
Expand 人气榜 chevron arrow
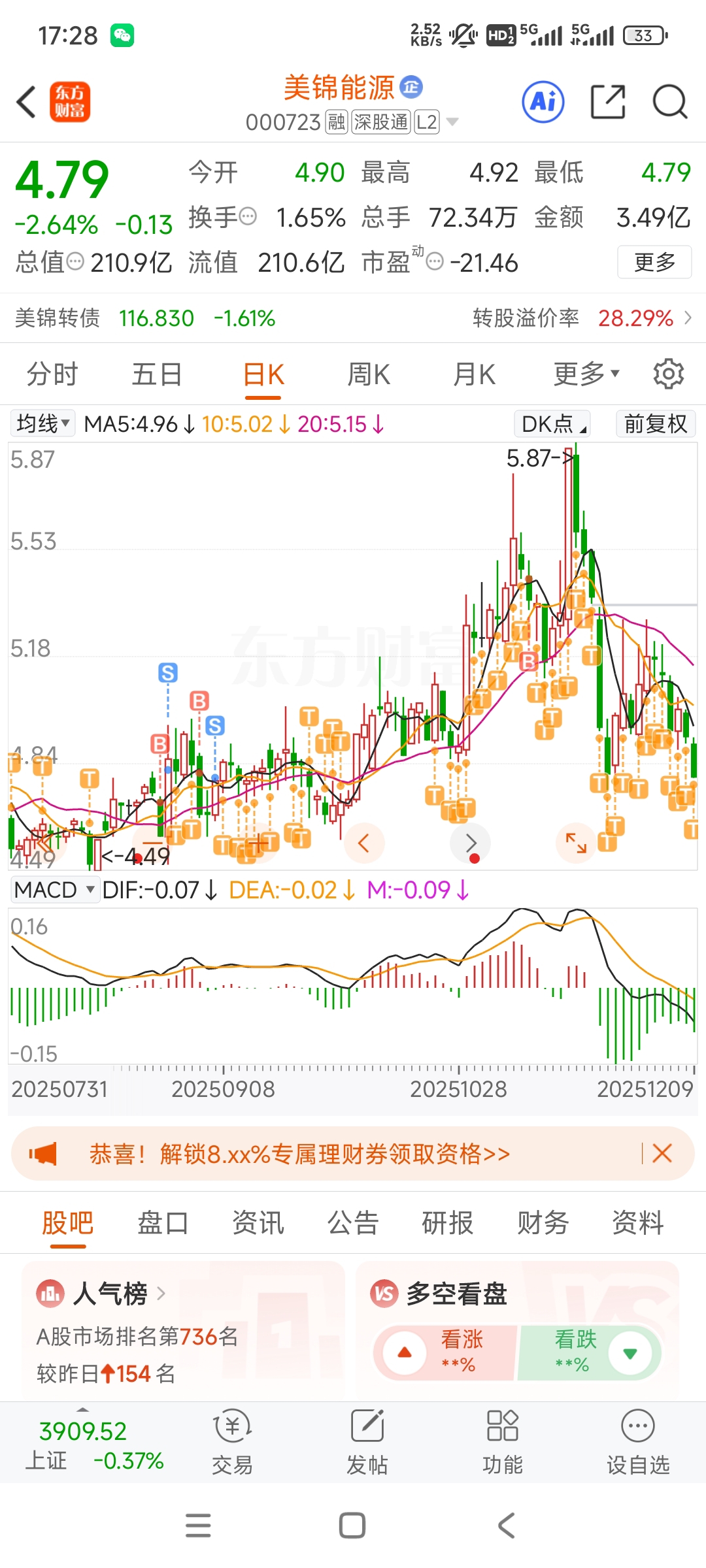(161, 1294)
